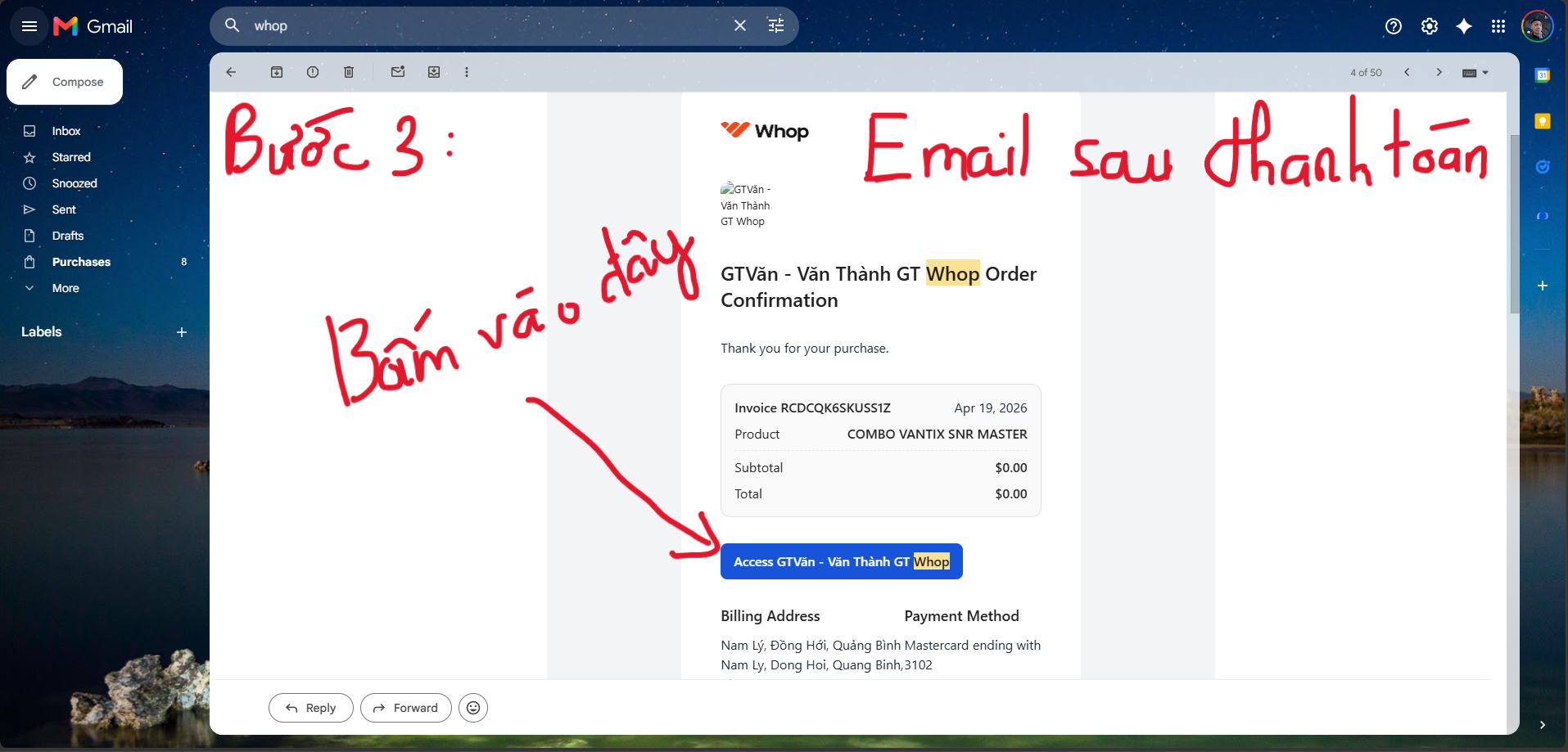Go back to search results arrow
This screenshot has width=1568, height=752.
point(231,72)
